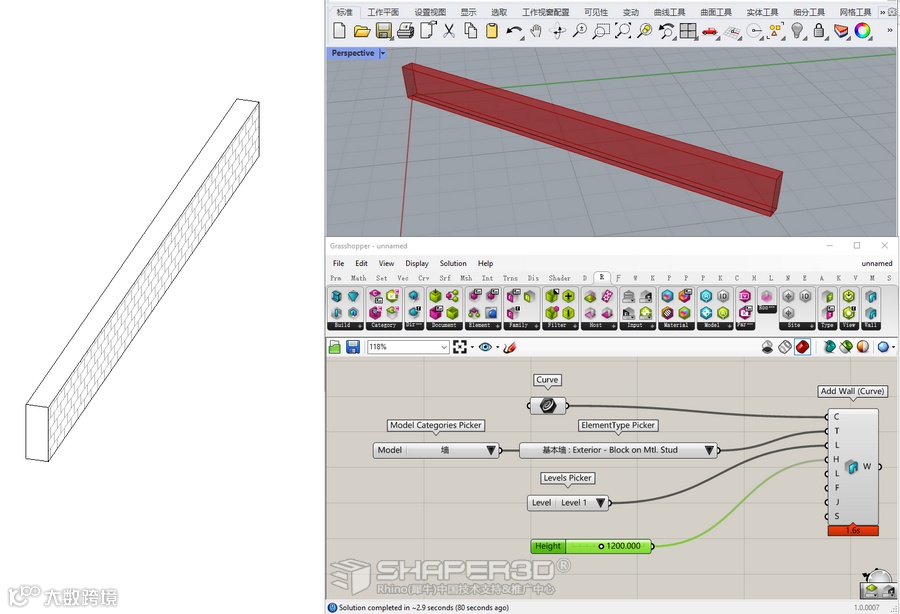Click the ID icon in Model panel
This screenshot has height=614, width=900.
723,296
